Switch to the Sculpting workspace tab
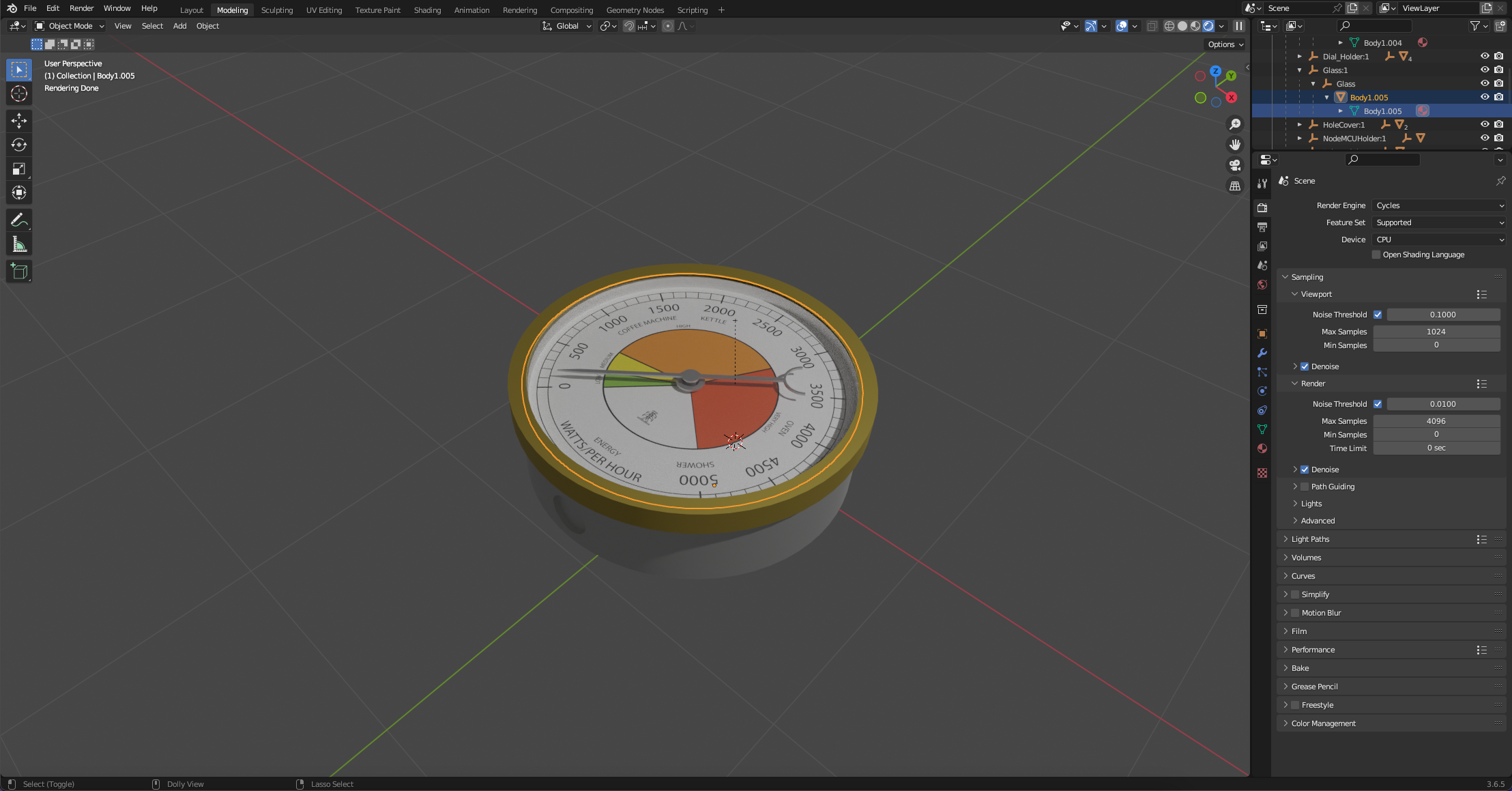This screenshot has width=1512, height=791. point(277,10)
